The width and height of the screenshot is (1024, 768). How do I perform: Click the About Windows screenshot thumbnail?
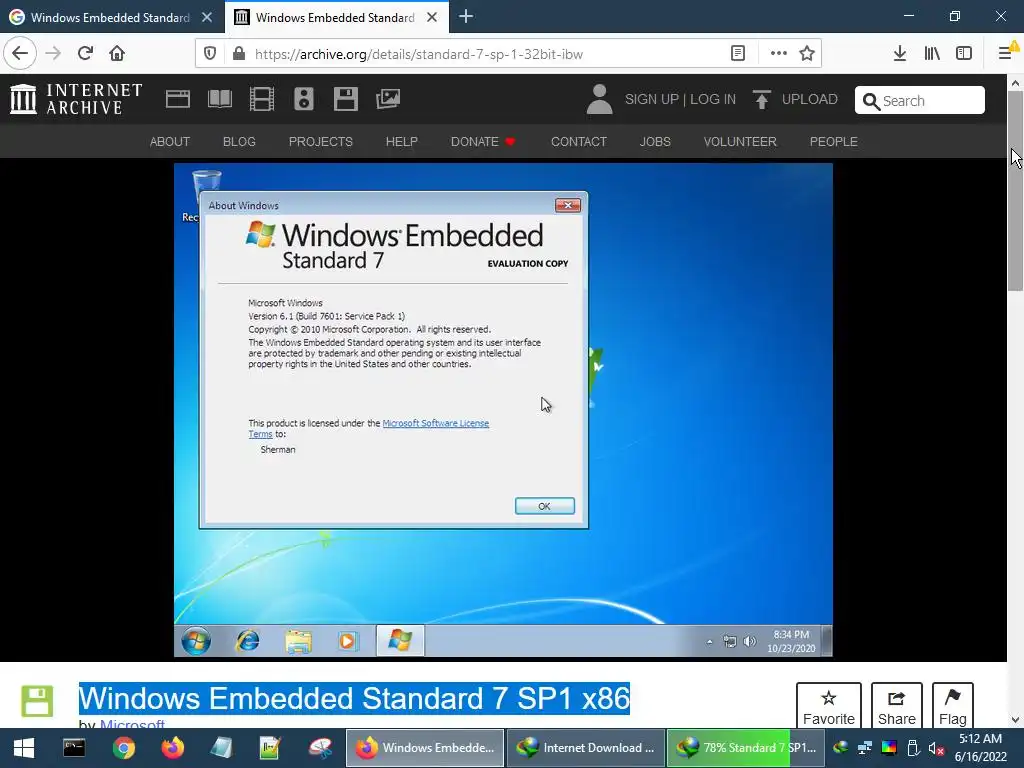[x=503, y=410]
